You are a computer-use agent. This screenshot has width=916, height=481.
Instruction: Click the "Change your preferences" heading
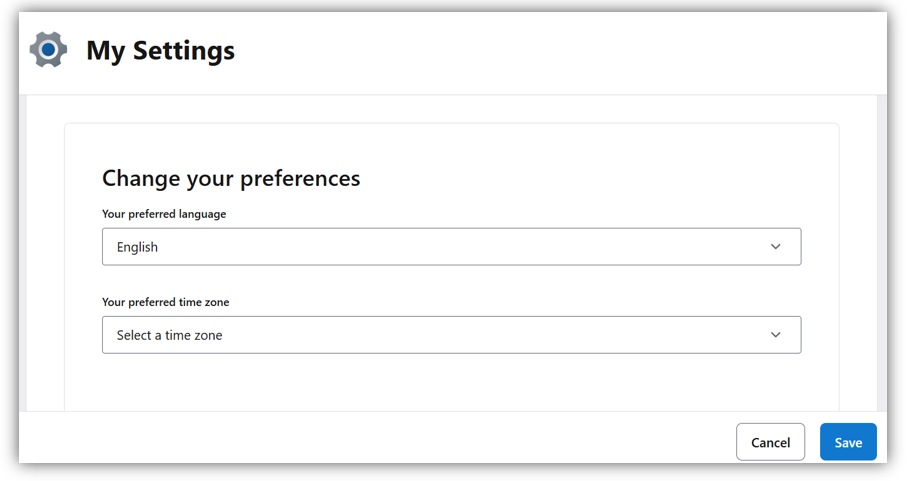(x=231, y=179)
